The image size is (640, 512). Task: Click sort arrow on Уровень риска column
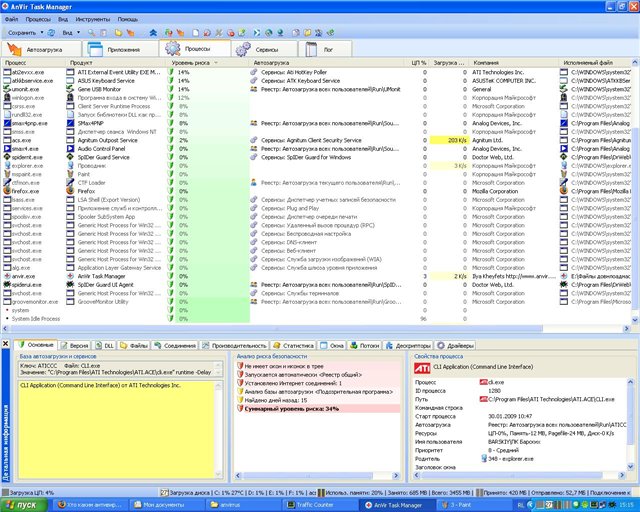[x=216, y=62]
